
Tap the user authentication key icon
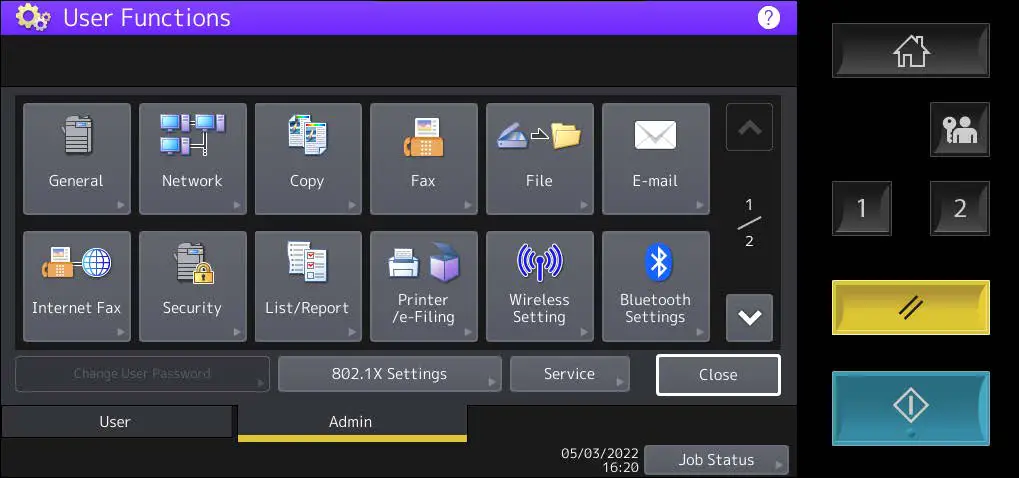tap(959, 129)
